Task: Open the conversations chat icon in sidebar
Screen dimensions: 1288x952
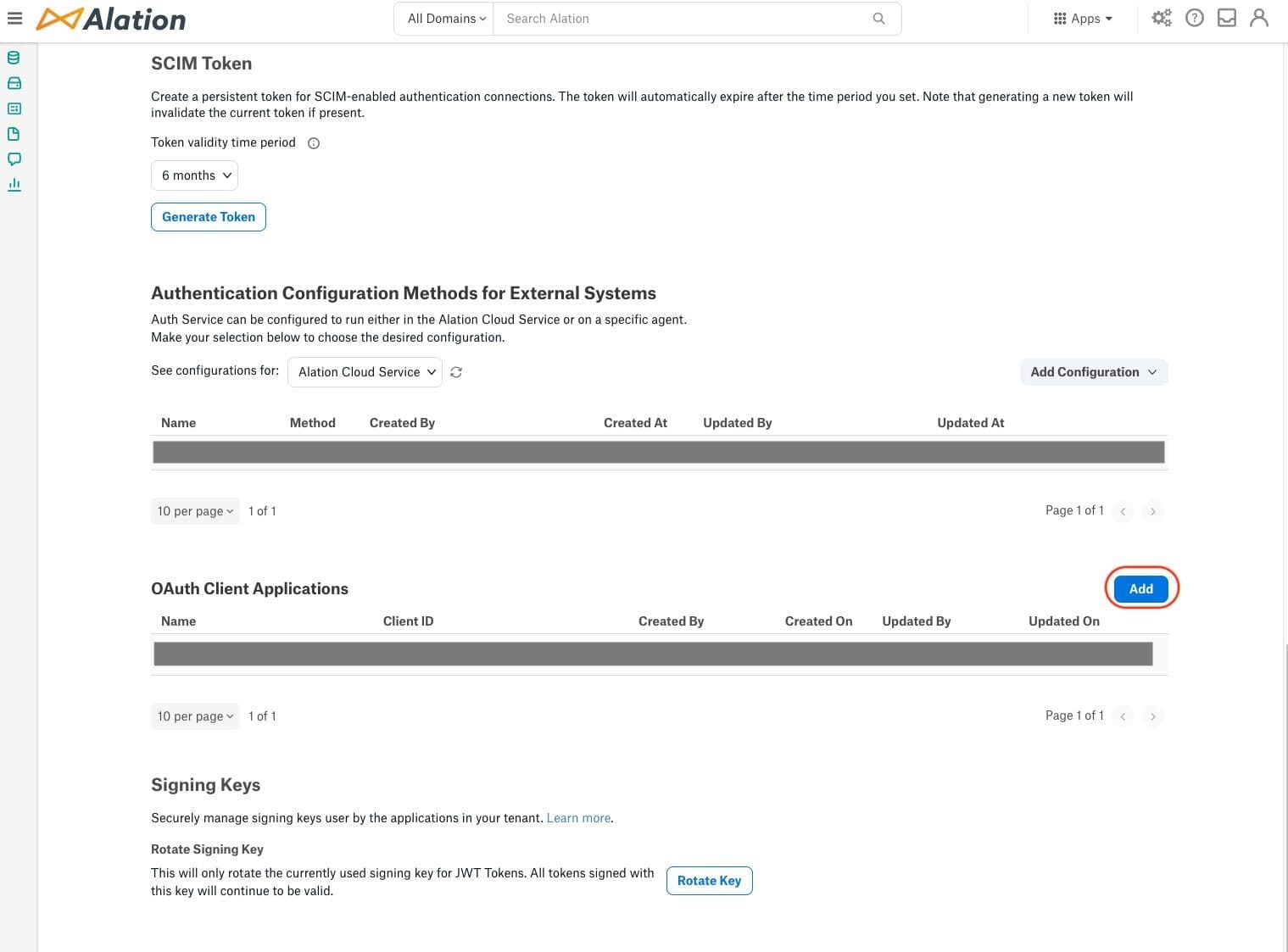Action: [x=14, y=159]
